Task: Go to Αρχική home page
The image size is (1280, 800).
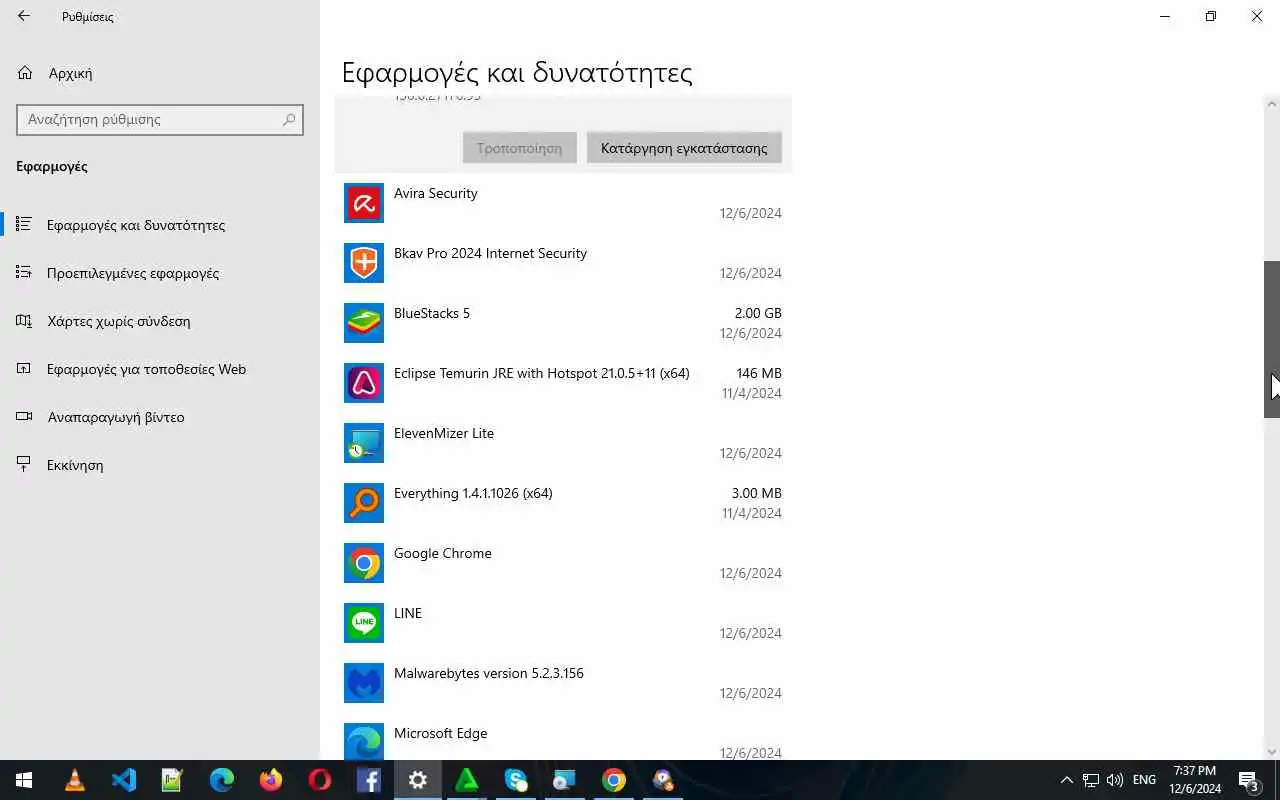Action: 160,73
